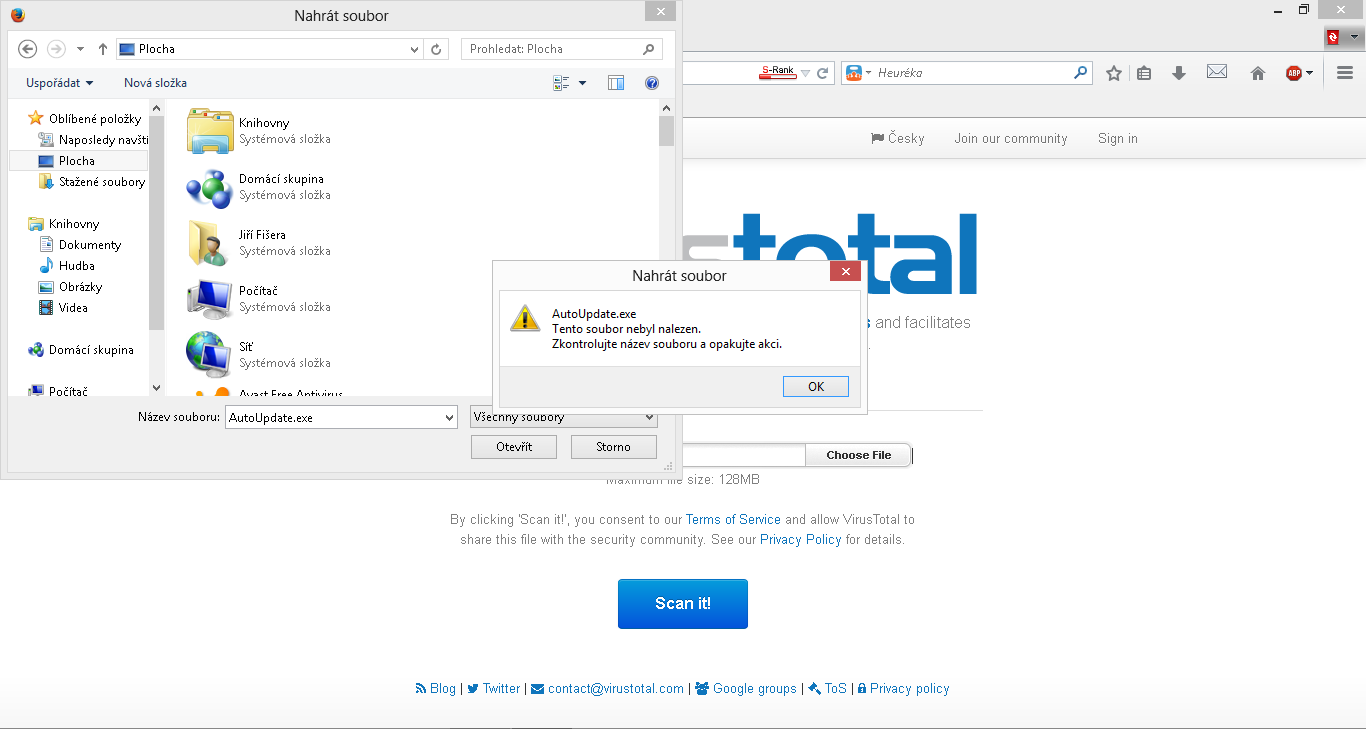Open file dialog help icon
The image size is (1366, 729).
point(652,83)
